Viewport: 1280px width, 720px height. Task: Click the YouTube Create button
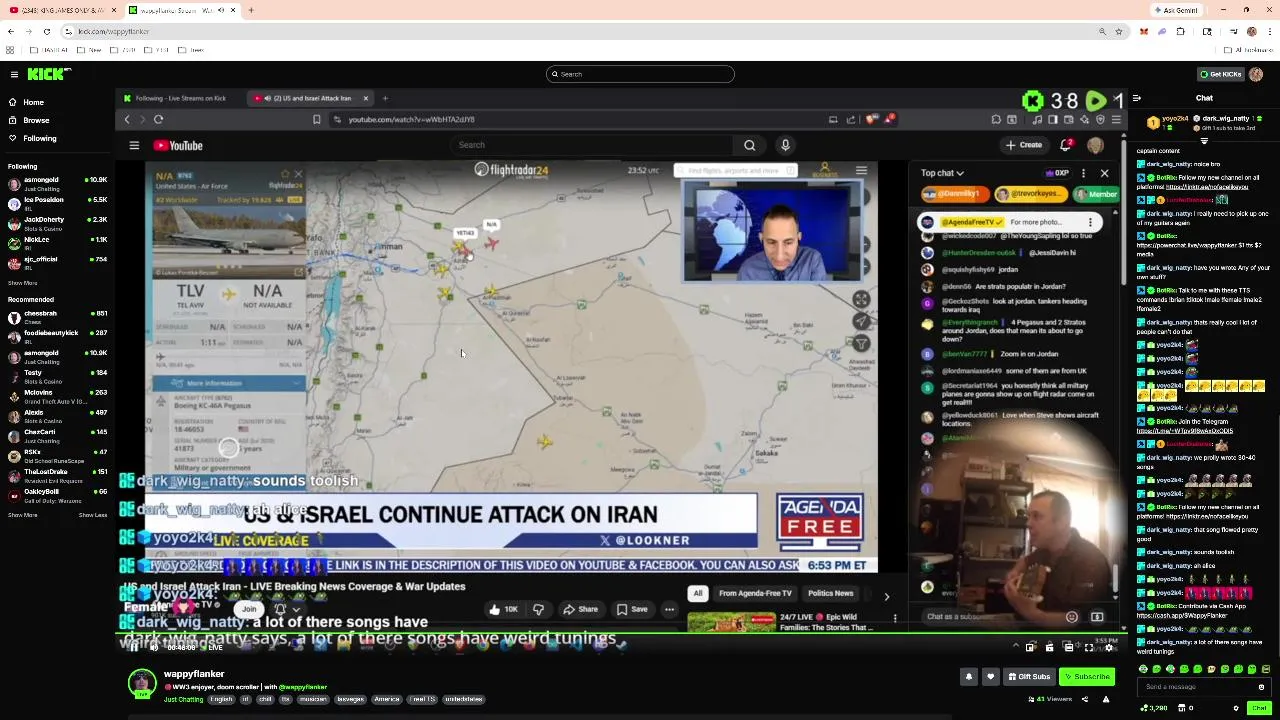pyautogui.click(x=1024, y=145)
